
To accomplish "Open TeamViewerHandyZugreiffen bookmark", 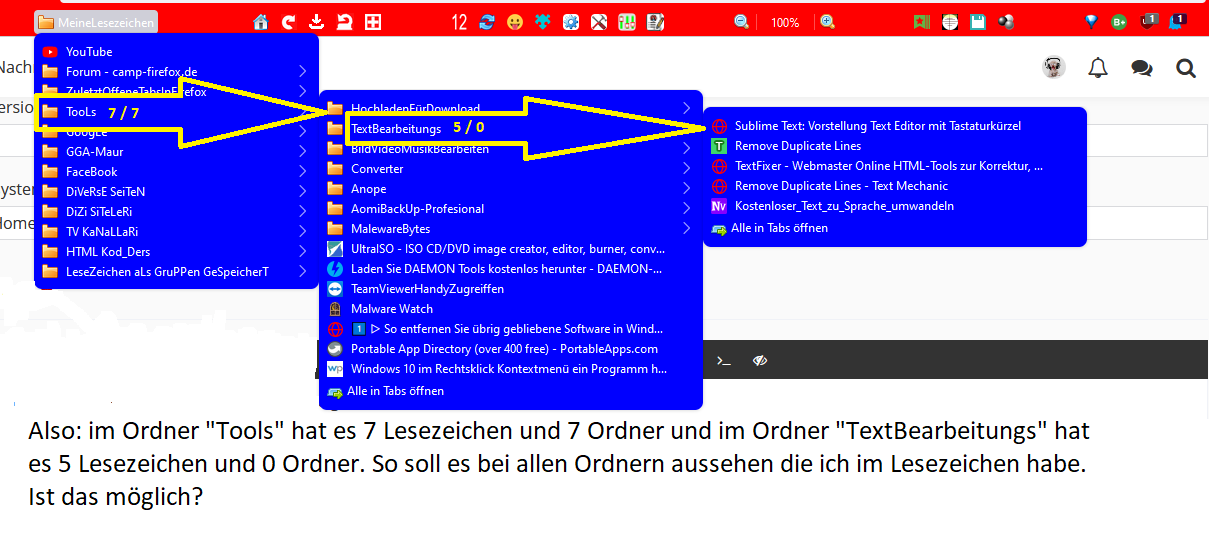I will (x=510, y=289).
